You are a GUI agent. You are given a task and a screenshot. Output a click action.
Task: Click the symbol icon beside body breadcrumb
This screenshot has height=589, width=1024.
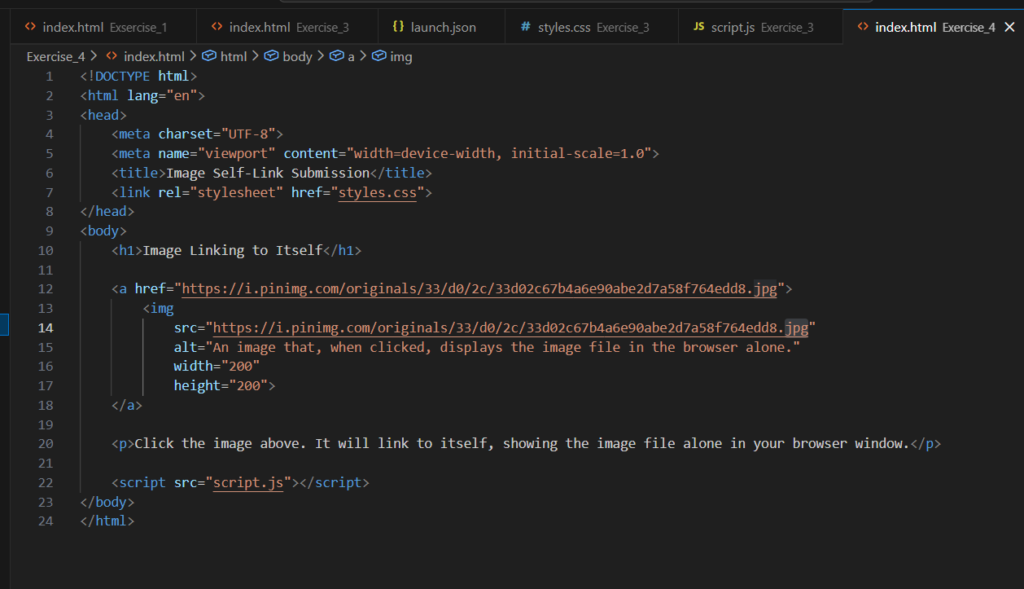(x=270, y=57)
